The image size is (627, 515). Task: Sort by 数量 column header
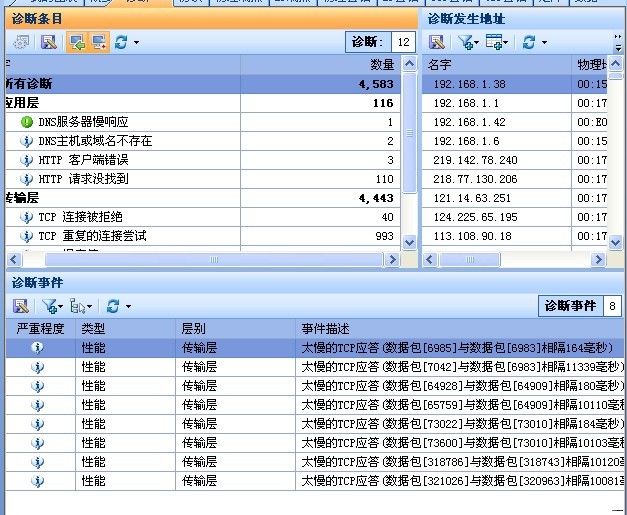tap(320, 64)
